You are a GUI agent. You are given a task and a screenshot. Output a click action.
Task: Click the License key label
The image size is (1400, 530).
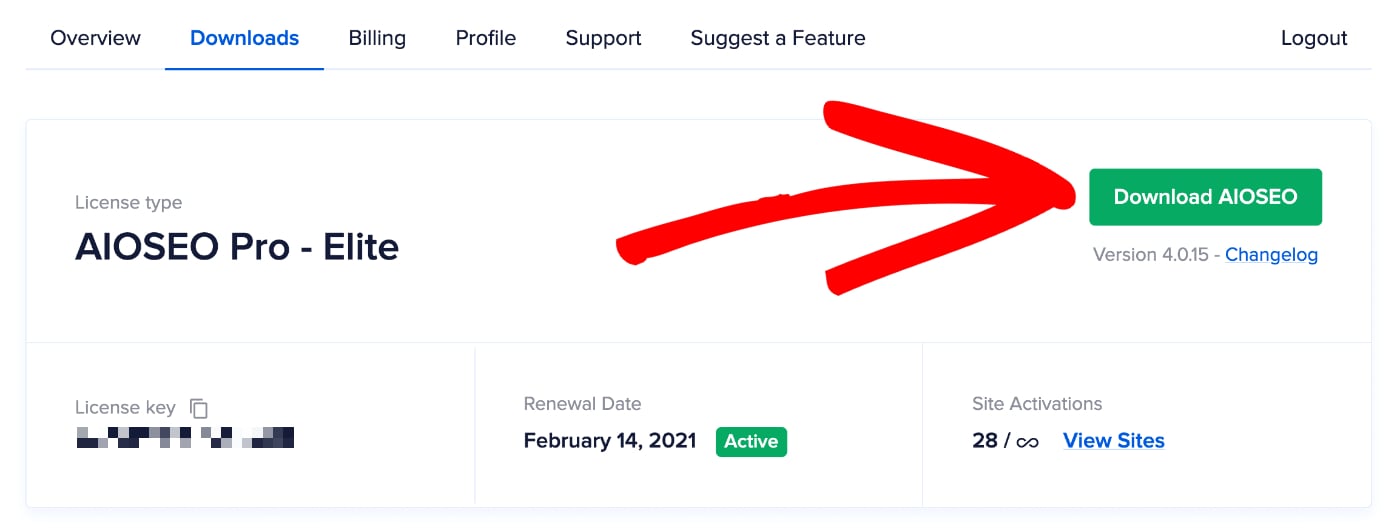click(x=125, y=408)
